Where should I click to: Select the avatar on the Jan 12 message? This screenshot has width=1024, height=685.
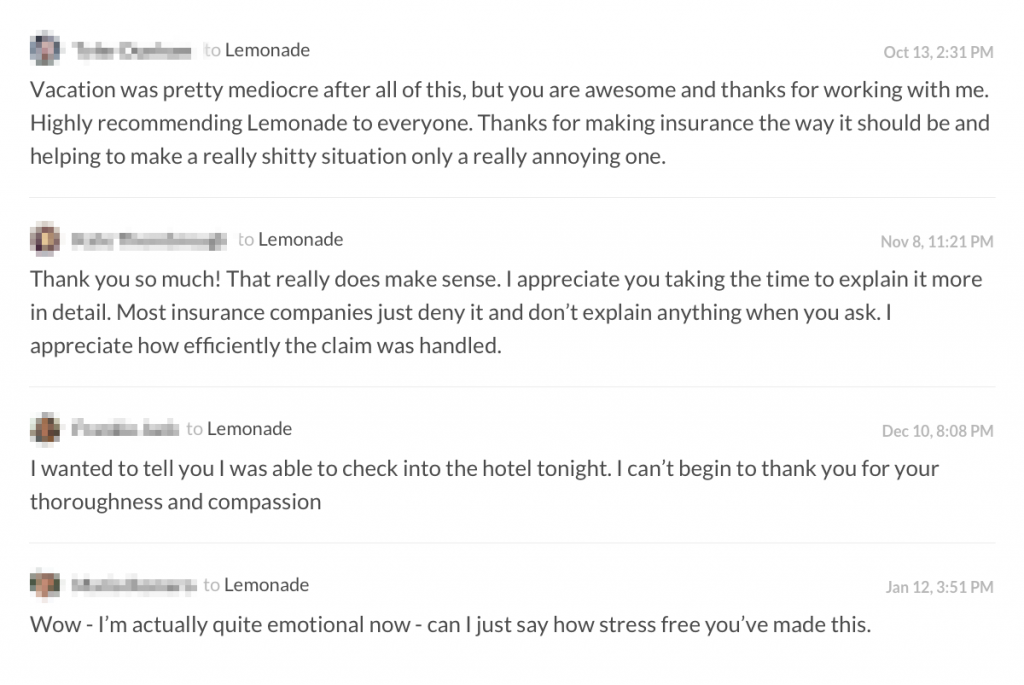[x=45, y=585]
